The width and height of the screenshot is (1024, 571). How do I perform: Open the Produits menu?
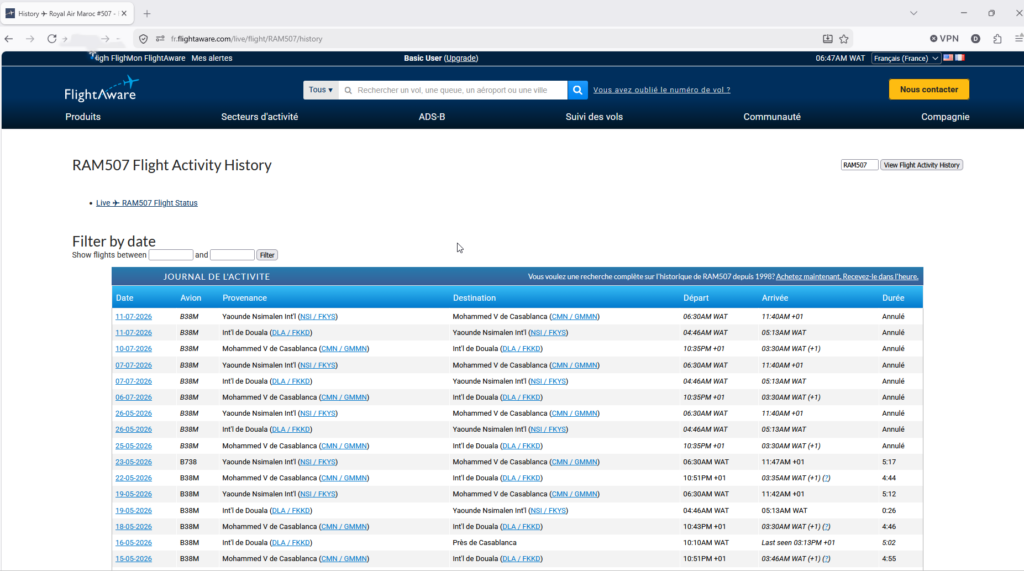pos(83,117)
